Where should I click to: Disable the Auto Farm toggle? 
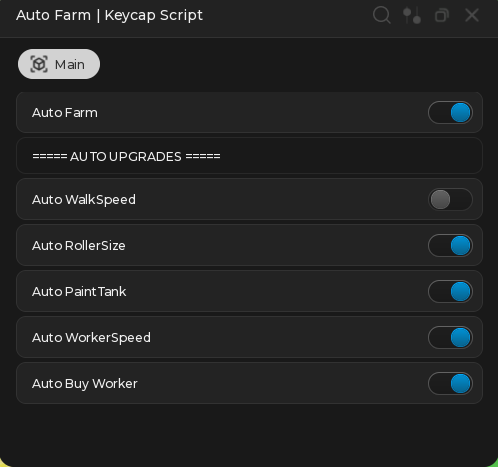click(x=450, y=113)
